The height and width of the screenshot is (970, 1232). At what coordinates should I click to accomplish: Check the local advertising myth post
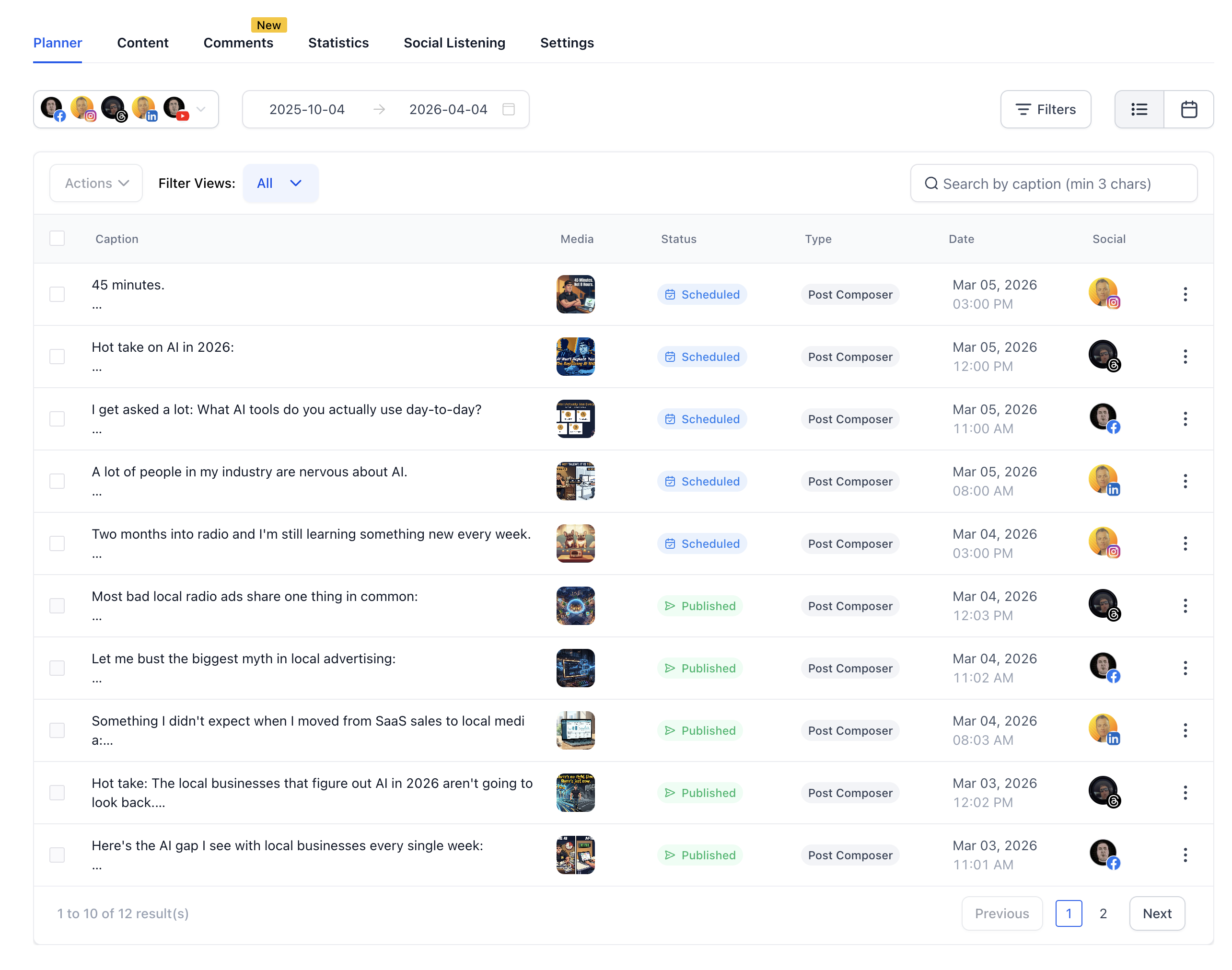click(x=57, y=668)
